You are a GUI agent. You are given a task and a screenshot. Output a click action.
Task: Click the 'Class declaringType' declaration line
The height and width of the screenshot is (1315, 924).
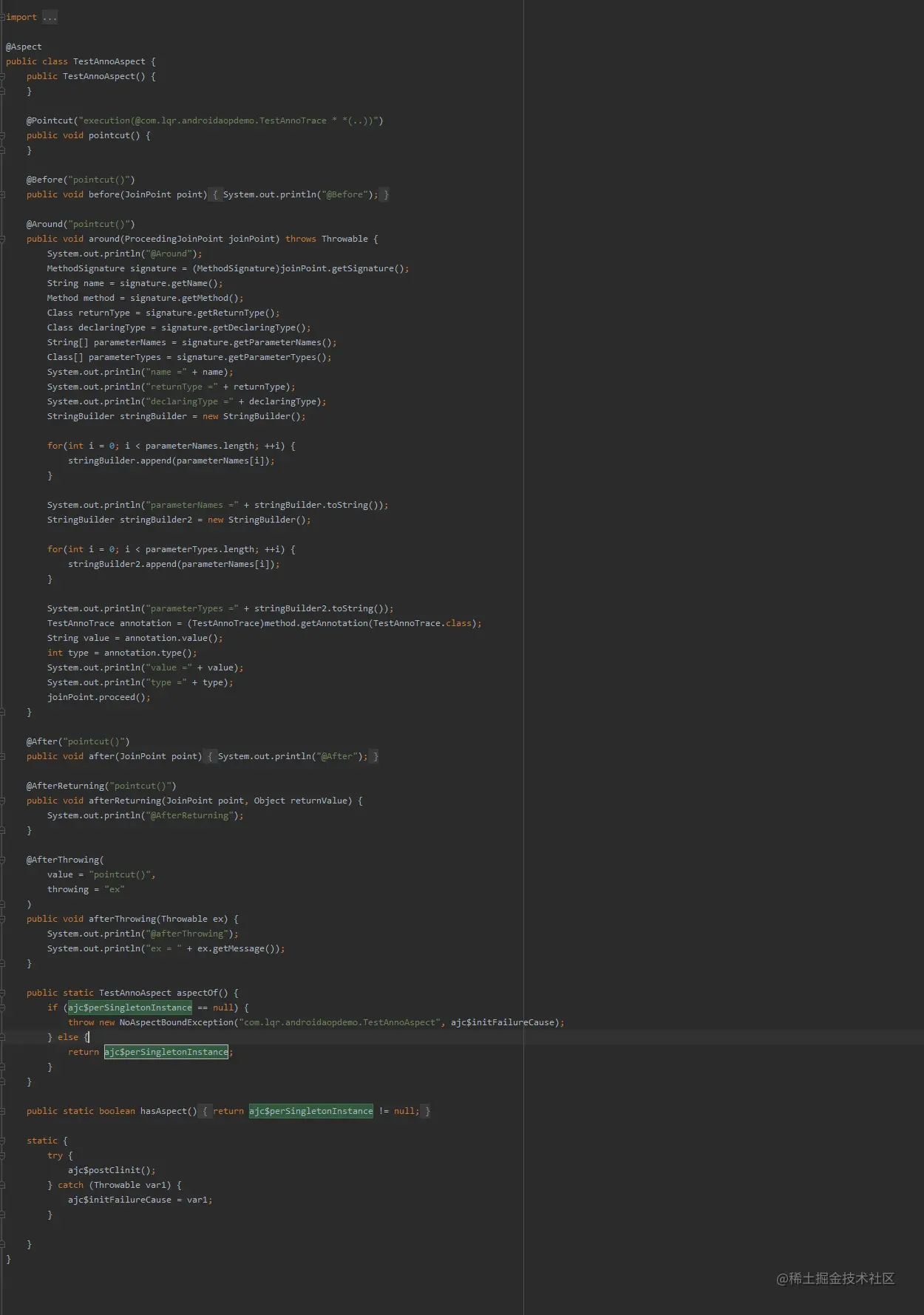pos(179,327)
